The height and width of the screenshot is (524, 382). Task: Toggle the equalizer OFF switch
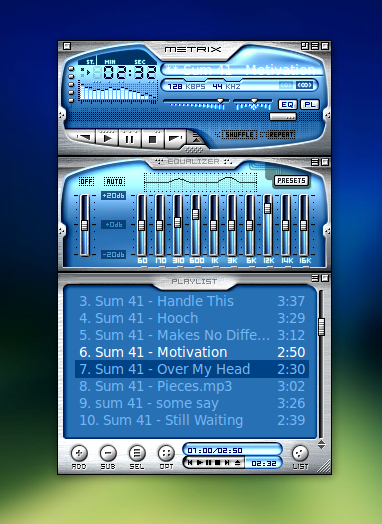click(86, 181)
